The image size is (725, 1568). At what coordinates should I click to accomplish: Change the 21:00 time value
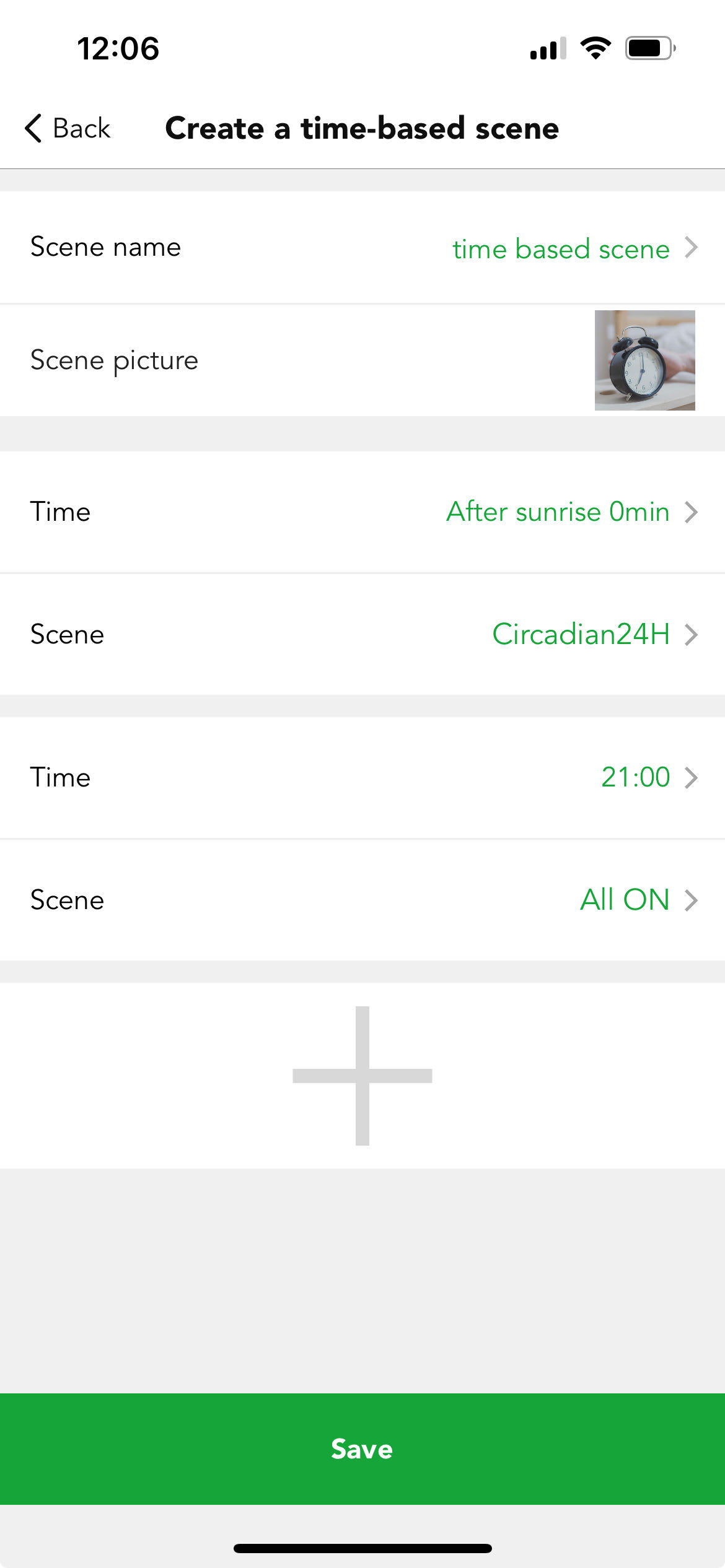pyautogui.click(x=636, y=777)
